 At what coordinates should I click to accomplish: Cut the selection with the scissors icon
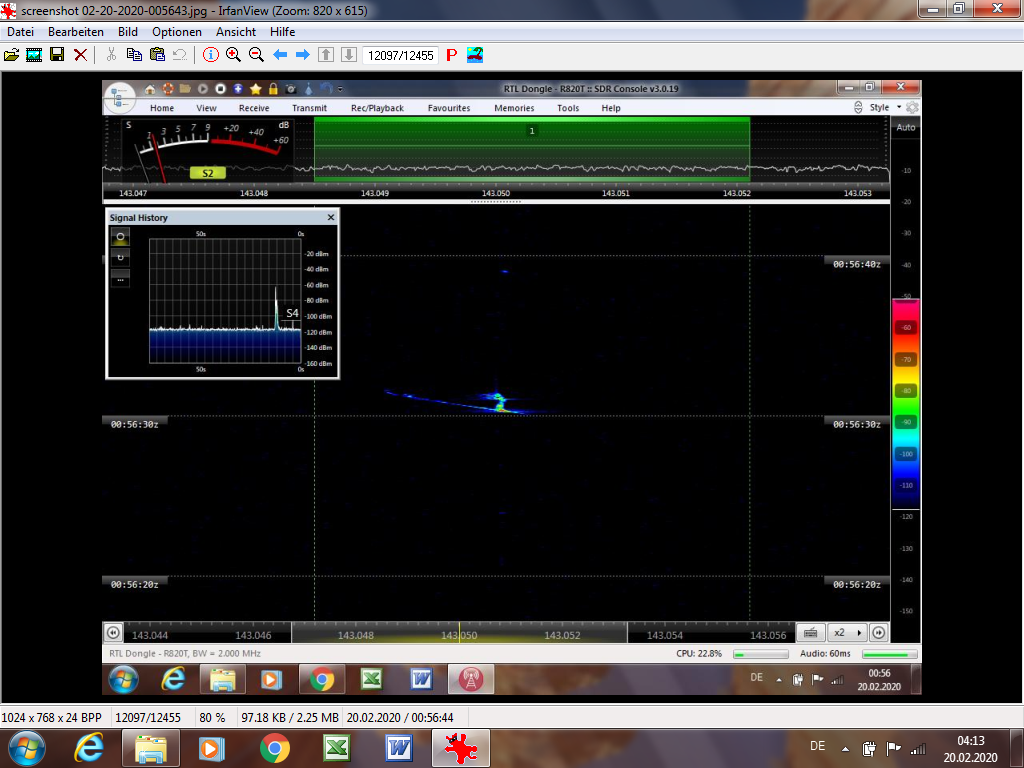click(x=112, y=55)
